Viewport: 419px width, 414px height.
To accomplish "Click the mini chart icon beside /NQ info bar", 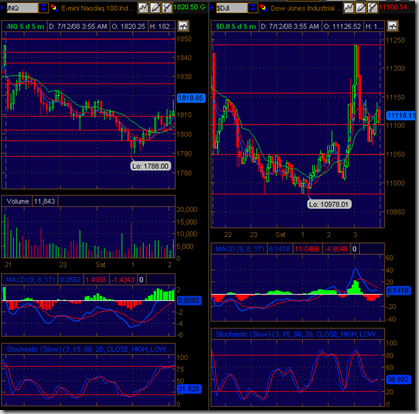I will (183, 26).
